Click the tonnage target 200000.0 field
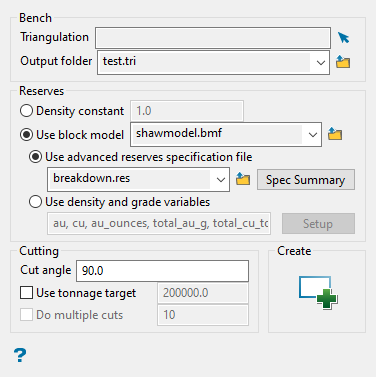The height and width of the screenshot is (377, 376). 203,293
